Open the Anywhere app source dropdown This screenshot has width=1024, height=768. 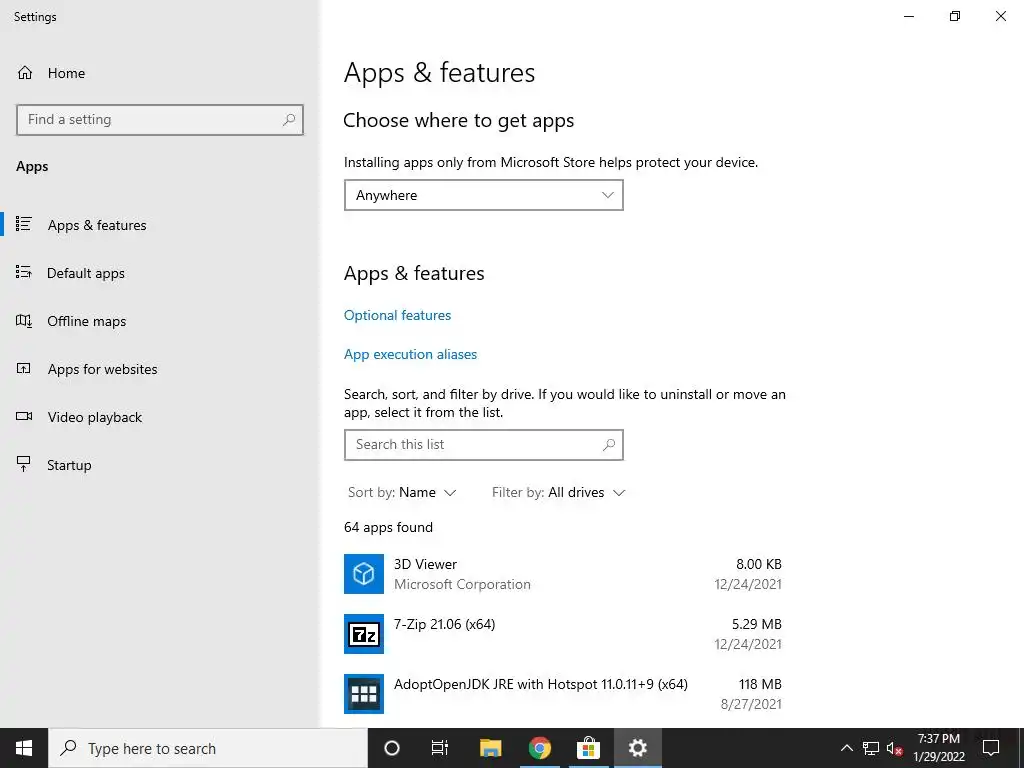[x=484, y=195]
